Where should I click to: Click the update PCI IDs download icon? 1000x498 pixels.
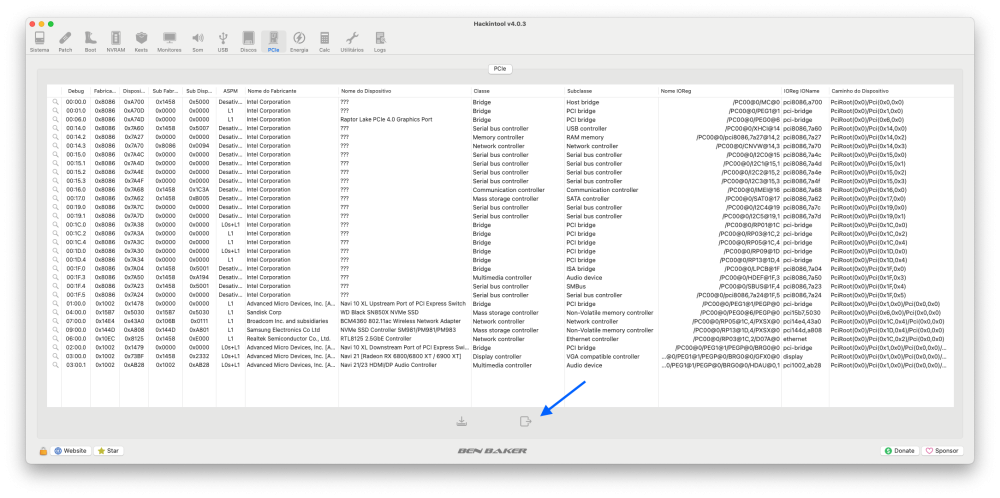(x=462, y=421)
